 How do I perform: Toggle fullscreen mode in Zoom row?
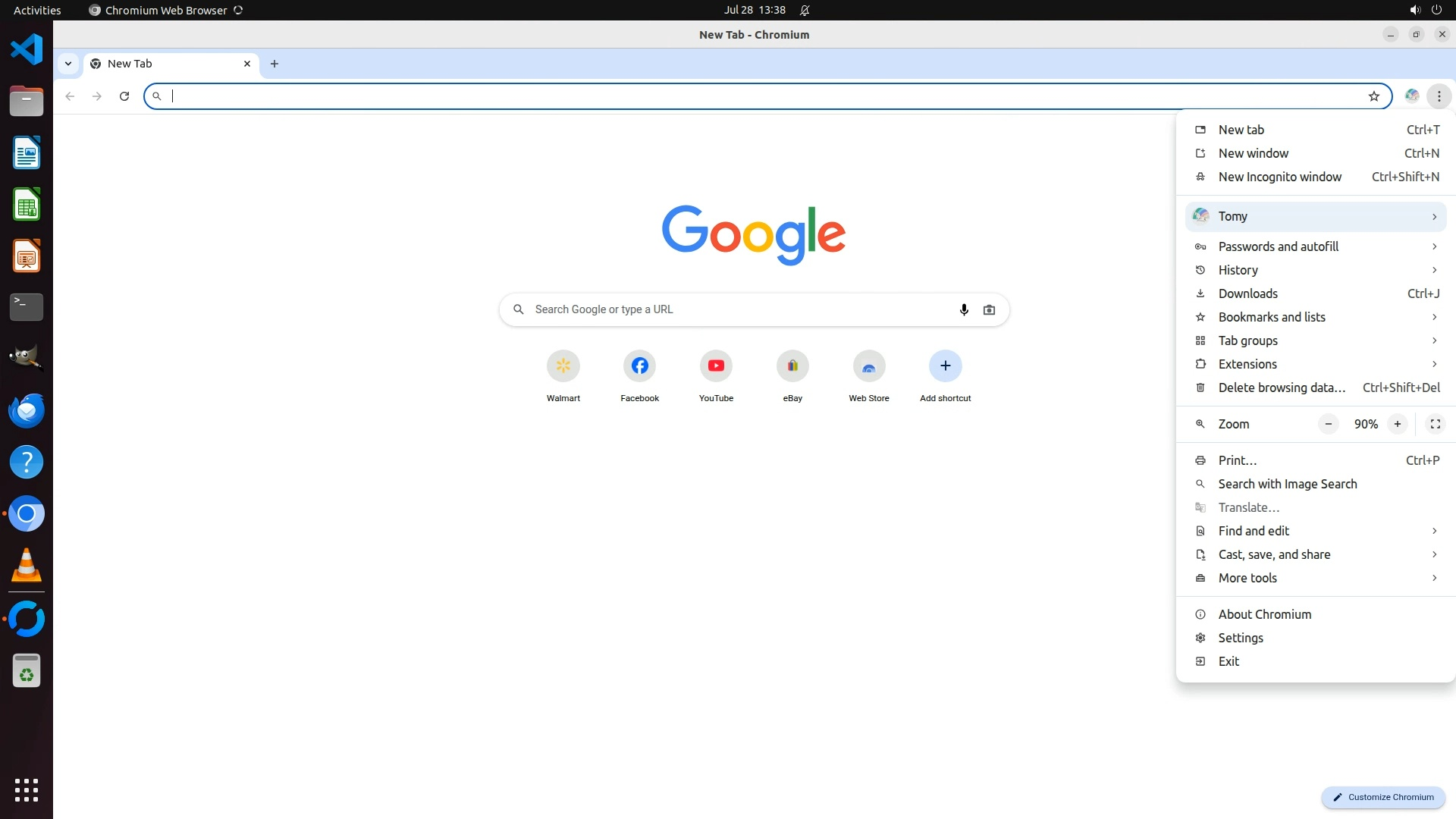click(x=1435, y=425)
